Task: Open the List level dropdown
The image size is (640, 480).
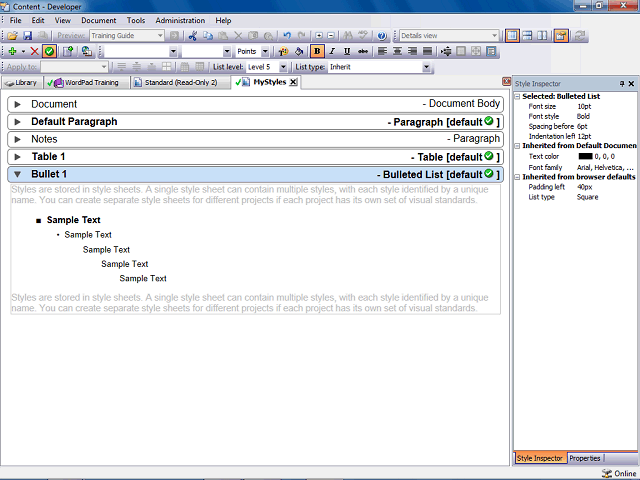Action: click(x=283, y=67)
